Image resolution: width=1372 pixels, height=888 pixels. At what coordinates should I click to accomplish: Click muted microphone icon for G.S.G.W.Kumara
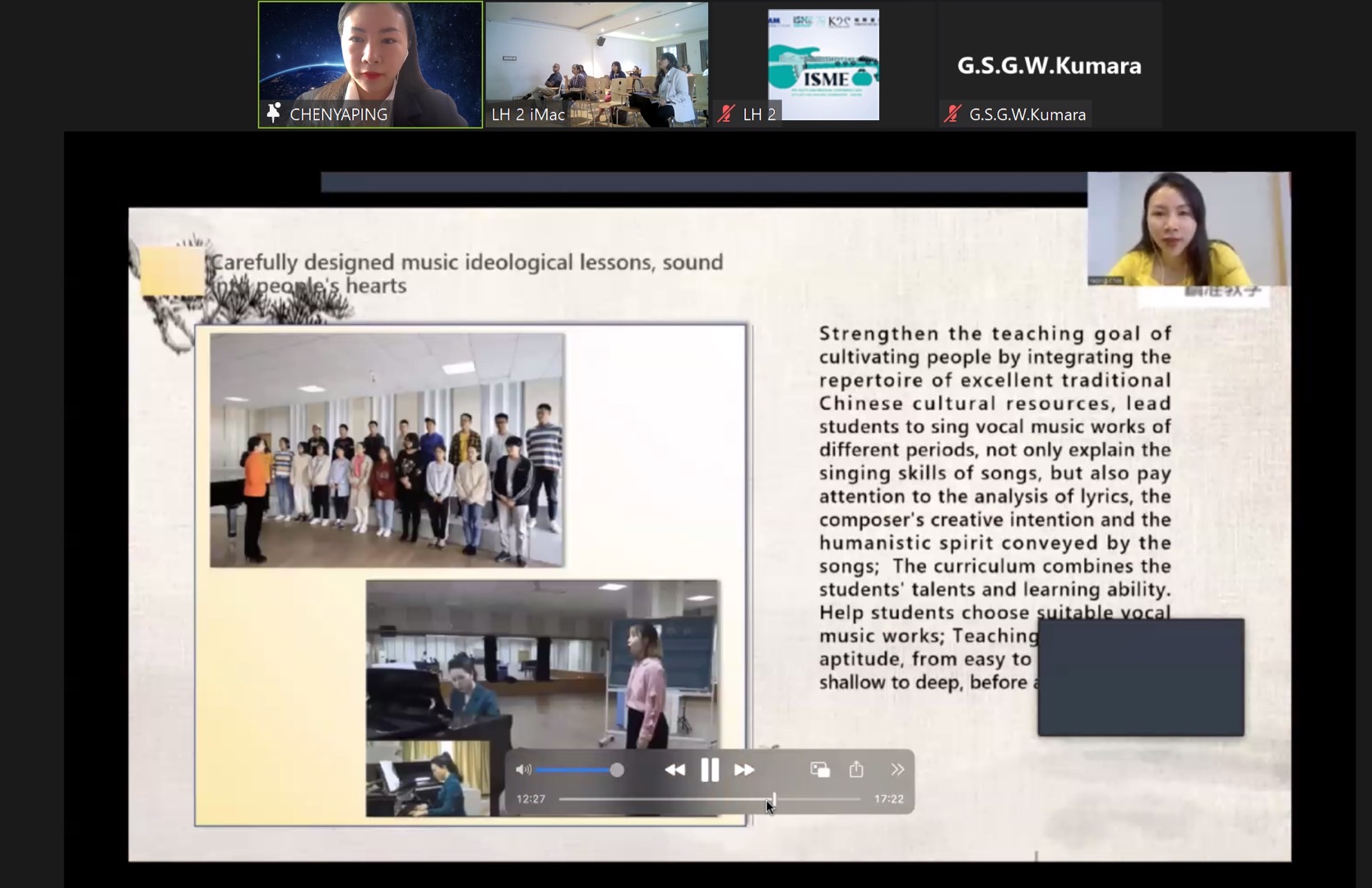[953, 114]
